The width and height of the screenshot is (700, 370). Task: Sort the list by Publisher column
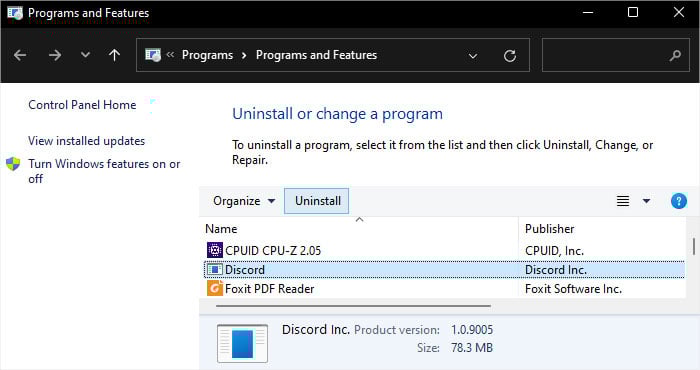[601, 229]
